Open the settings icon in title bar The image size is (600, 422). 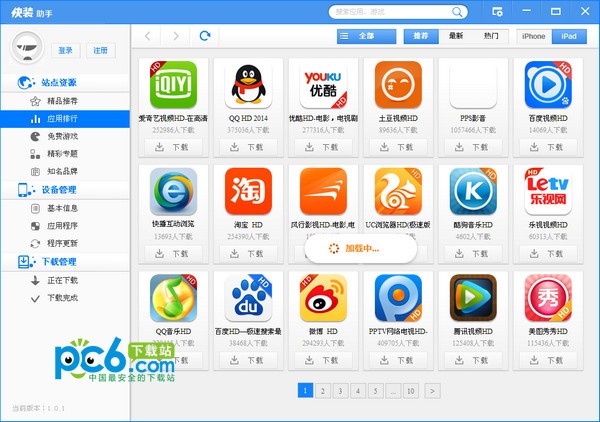coord(497,12)
